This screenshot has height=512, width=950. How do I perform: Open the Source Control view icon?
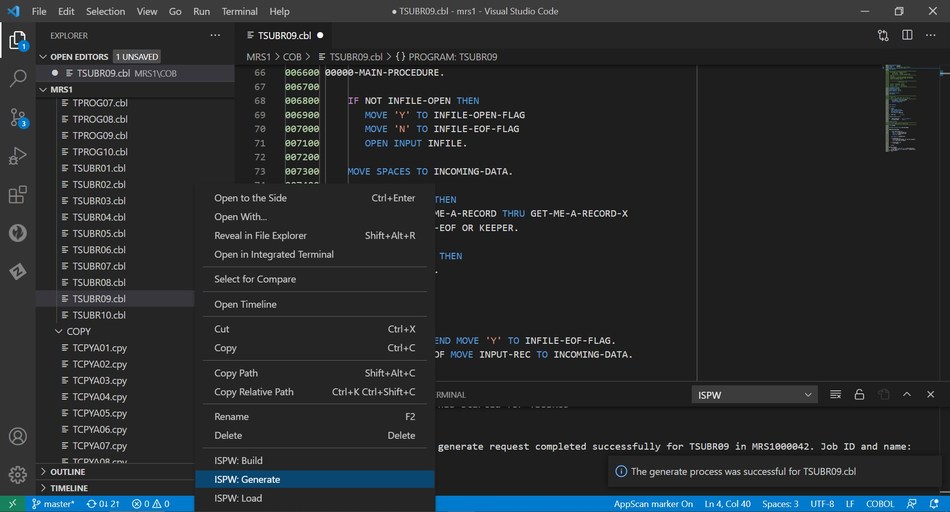[x=18, y=118]
